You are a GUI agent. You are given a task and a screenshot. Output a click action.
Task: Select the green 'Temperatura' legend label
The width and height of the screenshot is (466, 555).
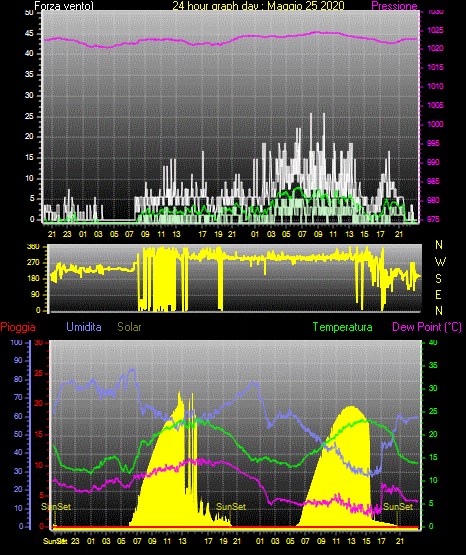(342, 327)
